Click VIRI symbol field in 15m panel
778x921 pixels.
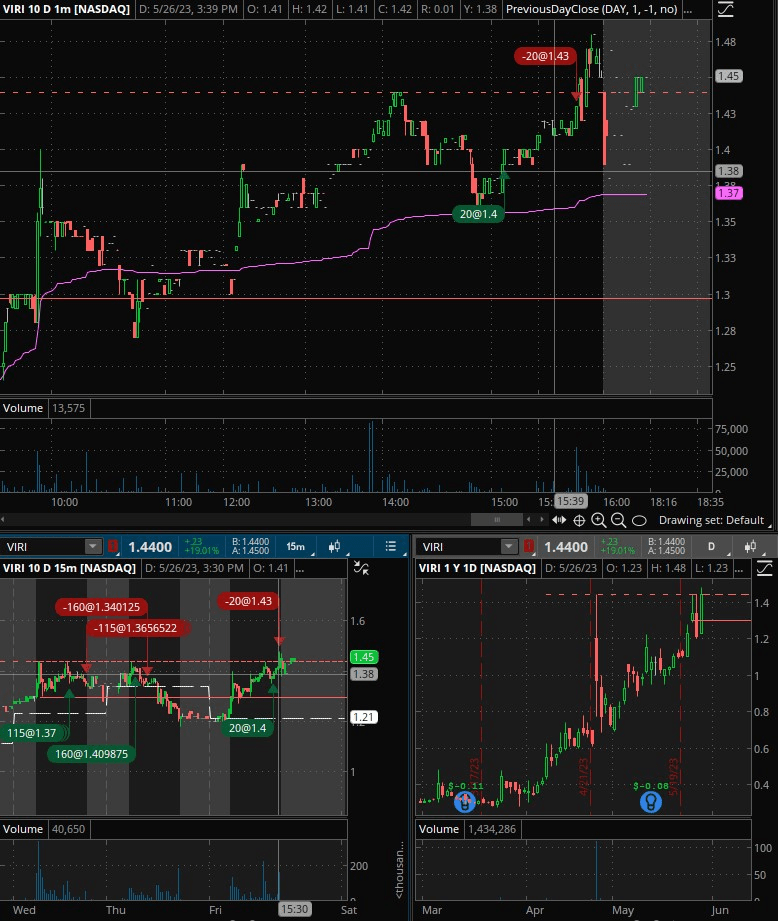tap(43, 547)
